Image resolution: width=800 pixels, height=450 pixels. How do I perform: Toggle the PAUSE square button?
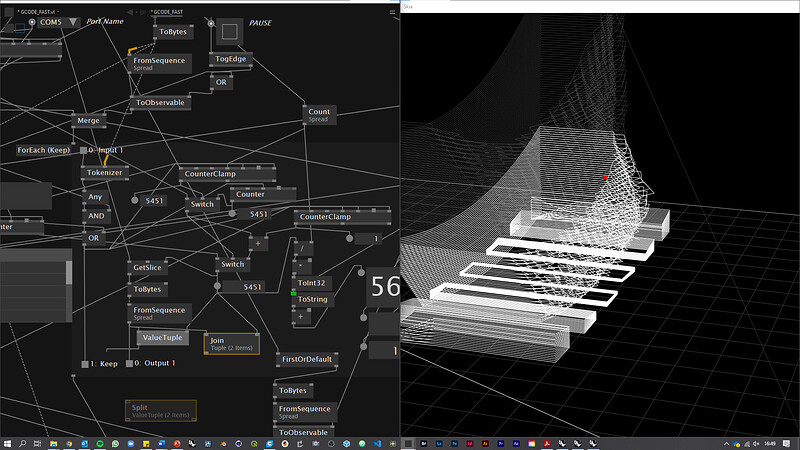(230, 32)
